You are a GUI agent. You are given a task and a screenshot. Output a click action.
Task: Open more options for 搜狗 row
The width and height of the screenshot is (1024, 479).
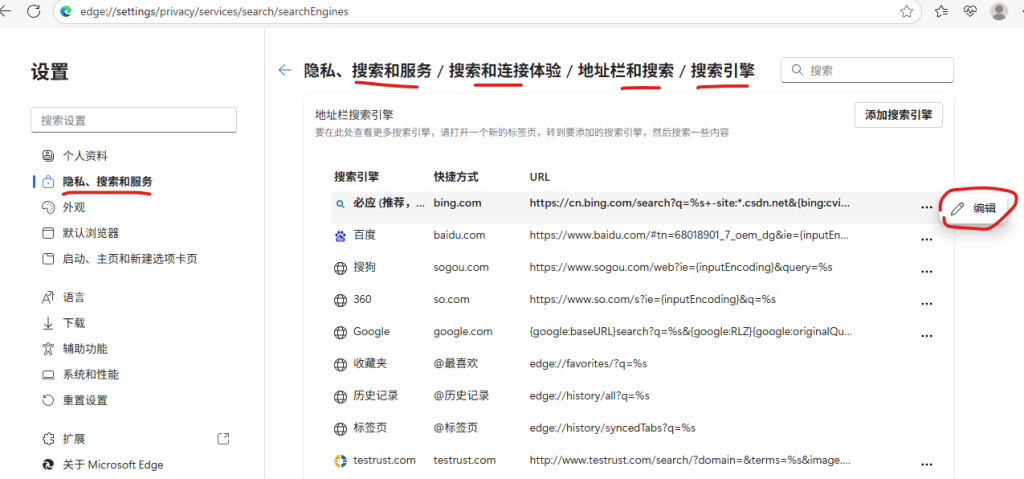point(926,271)
